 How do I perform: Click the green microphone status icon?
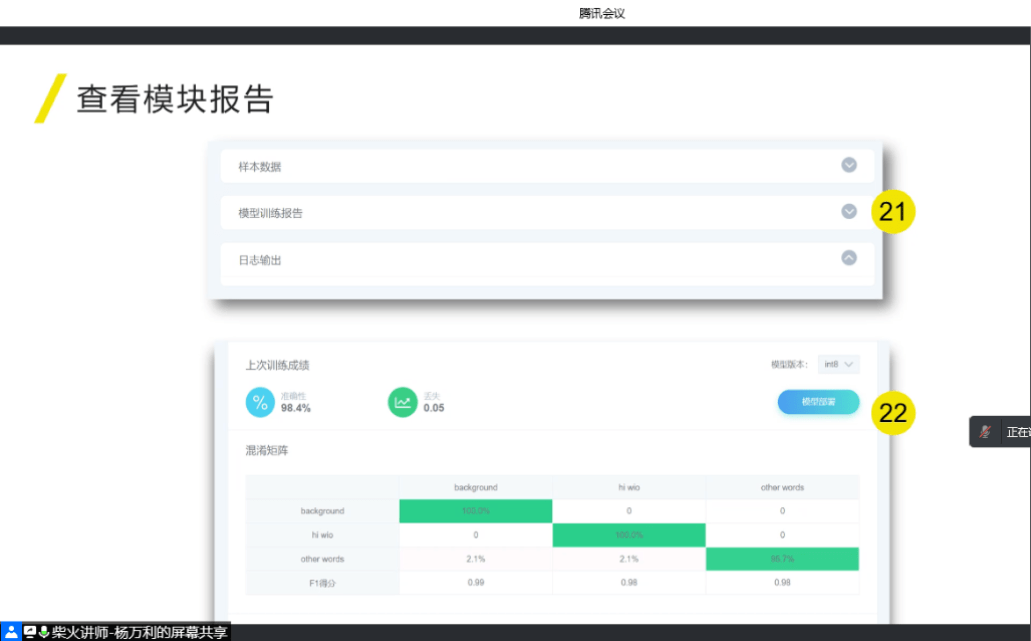click(44, 632)
